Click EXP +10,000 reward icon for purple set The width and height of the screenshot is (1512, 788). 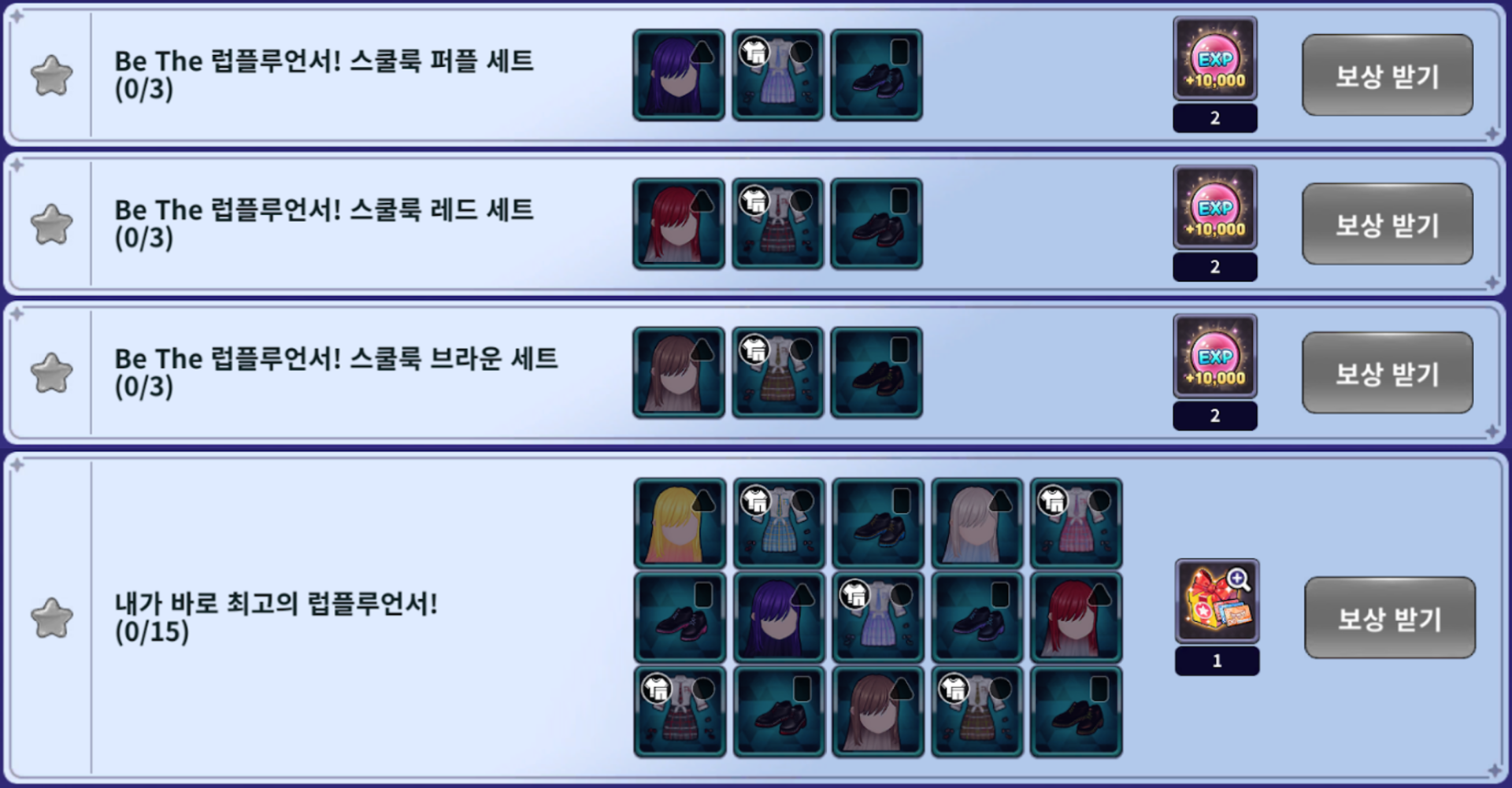[1215, 59]
